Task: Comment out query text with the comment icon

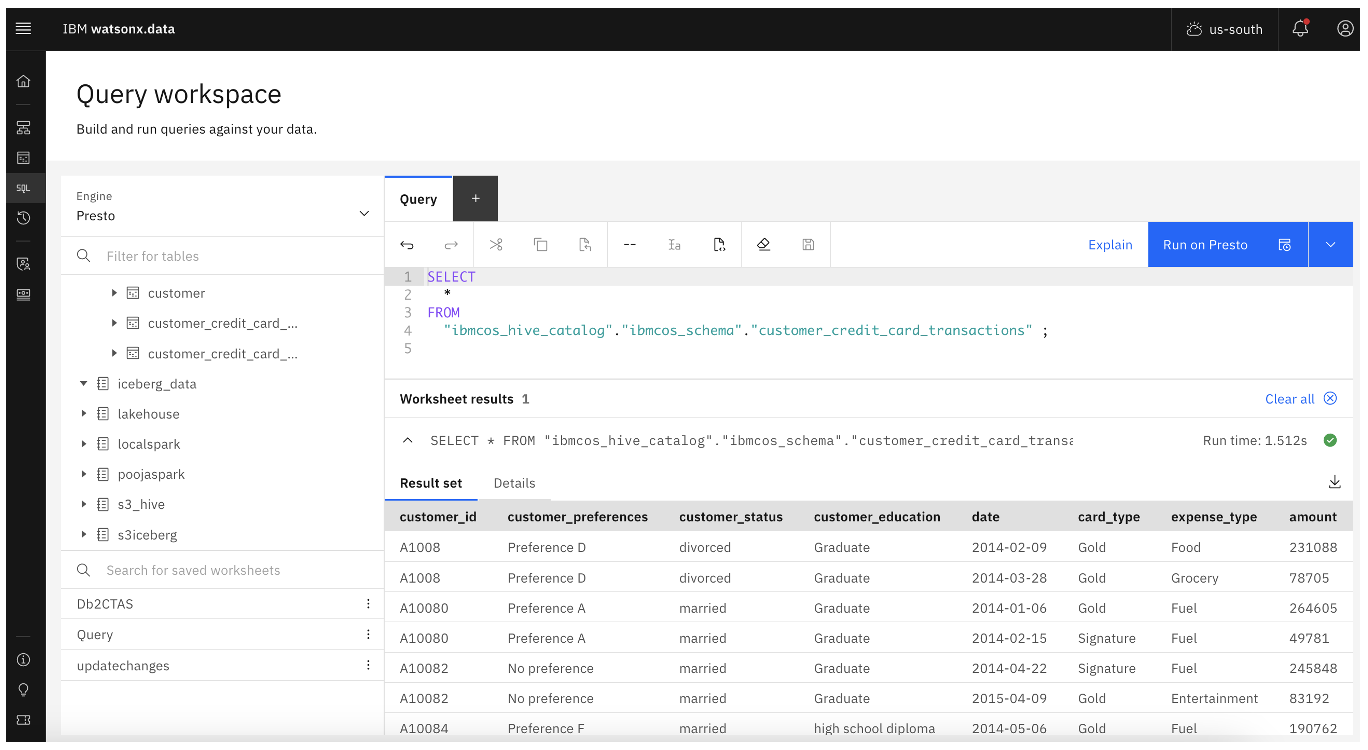Action: tap(630, 244)
